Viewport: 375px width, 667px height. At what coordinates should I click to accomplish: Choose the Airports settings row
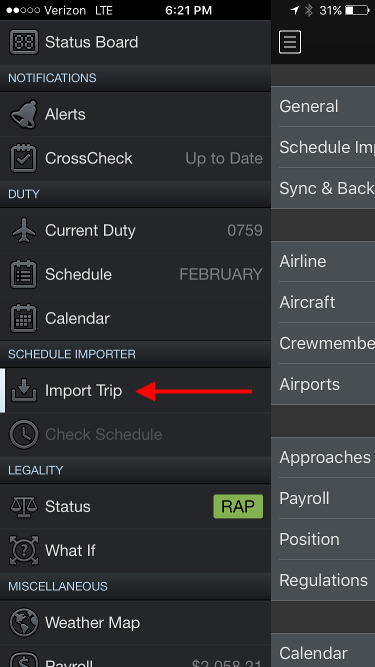323,384
